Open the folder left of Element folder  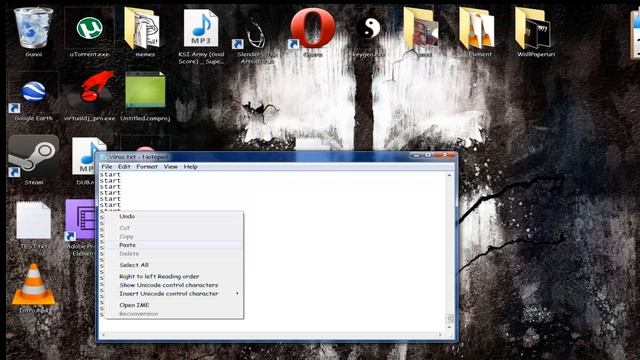pos(420,28)
